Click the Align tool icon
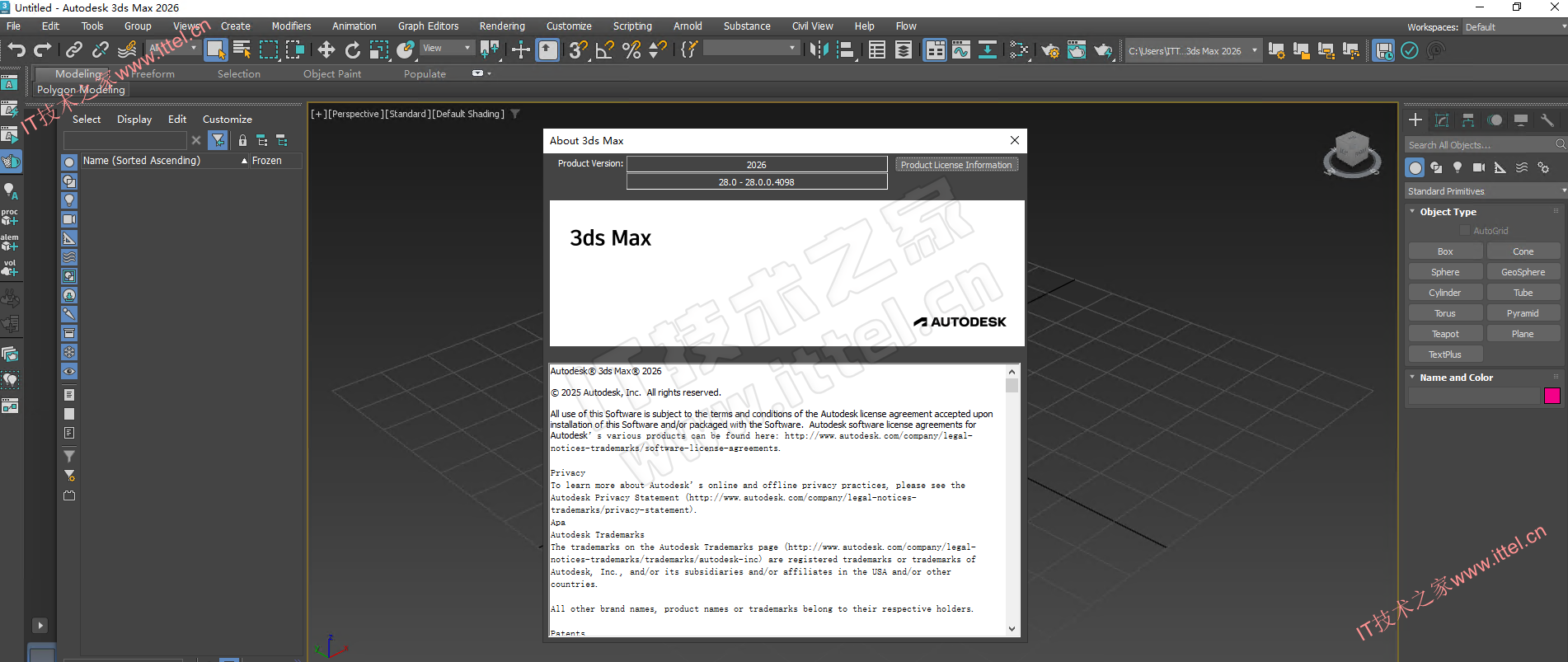The width and height of the screenshot is (1568, 662). point(845,50)
